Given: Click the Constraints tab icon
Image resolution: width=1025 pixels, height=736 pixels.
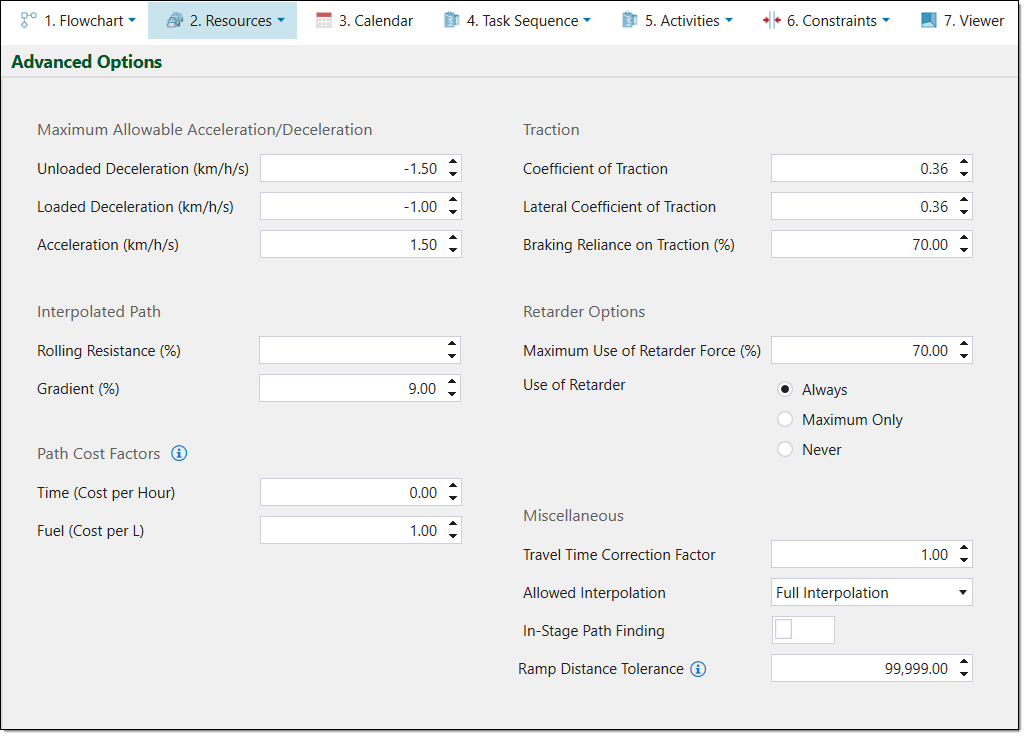Looking at the screenshot, I should click(771, 20).
